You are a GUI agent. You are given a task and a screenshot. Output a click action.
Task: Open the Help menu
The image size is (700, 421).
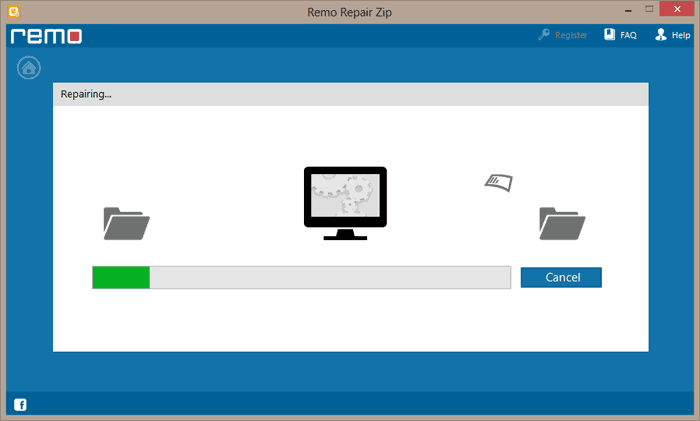tap(673, 35)
